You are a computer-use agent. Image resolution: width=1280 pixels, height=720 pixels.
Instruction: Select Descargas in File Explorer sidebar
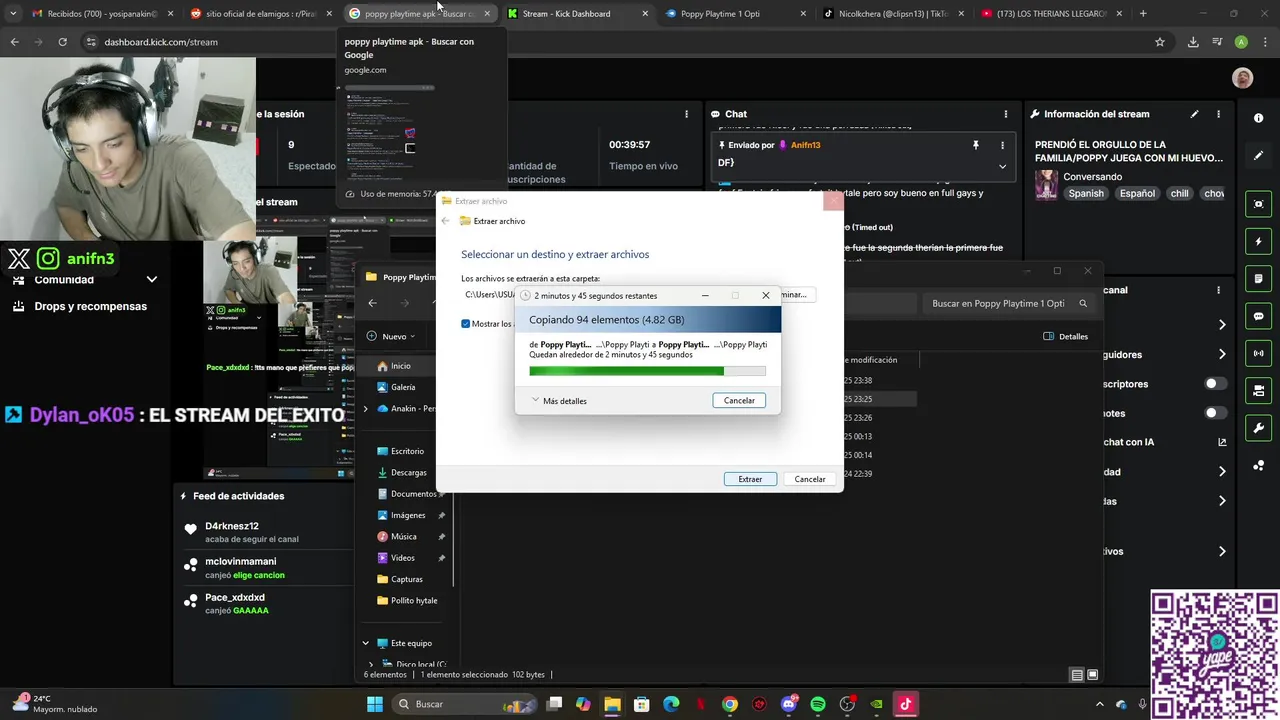(408, 472)
